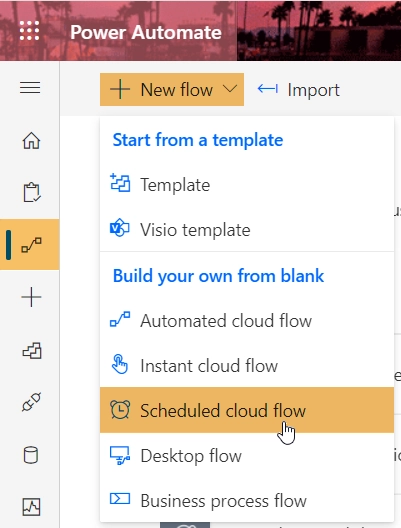Select Automated cloud flow
The width and height of the screenshot is (401, 528).
pyautogui.click(x=247, y=320)
